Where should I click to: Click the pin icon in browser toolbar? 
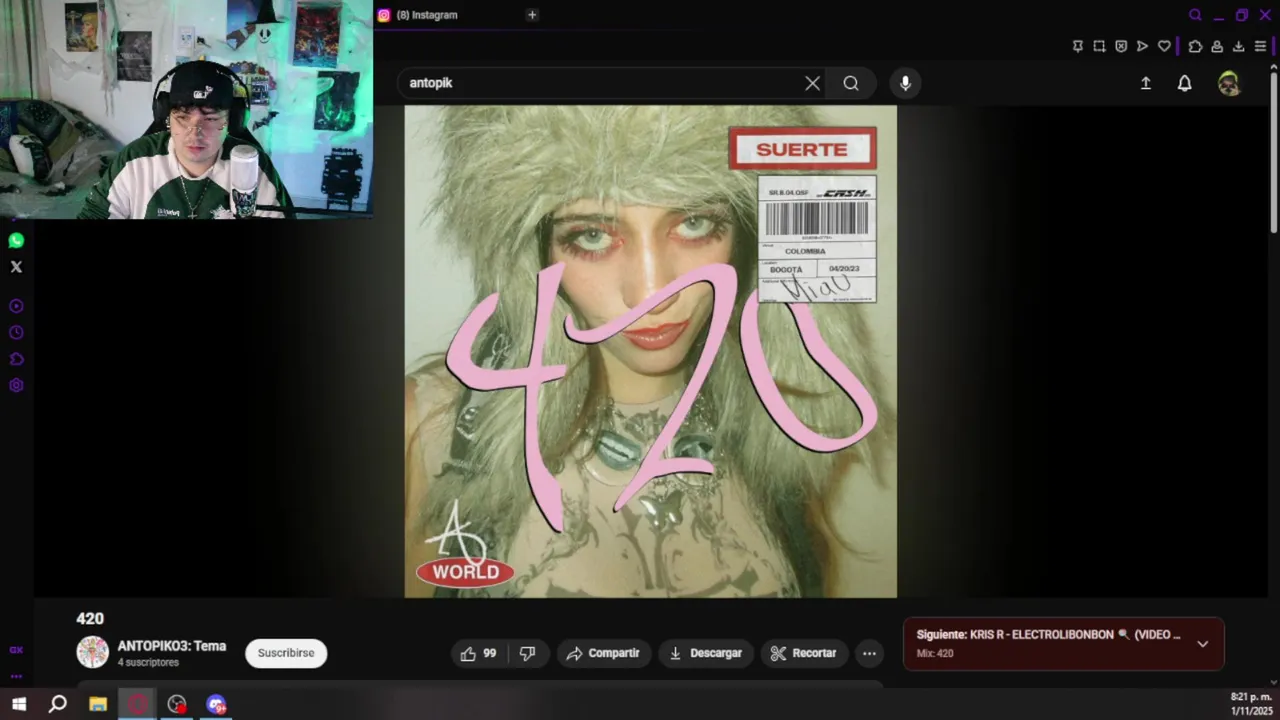click(x=1077, y=46)
